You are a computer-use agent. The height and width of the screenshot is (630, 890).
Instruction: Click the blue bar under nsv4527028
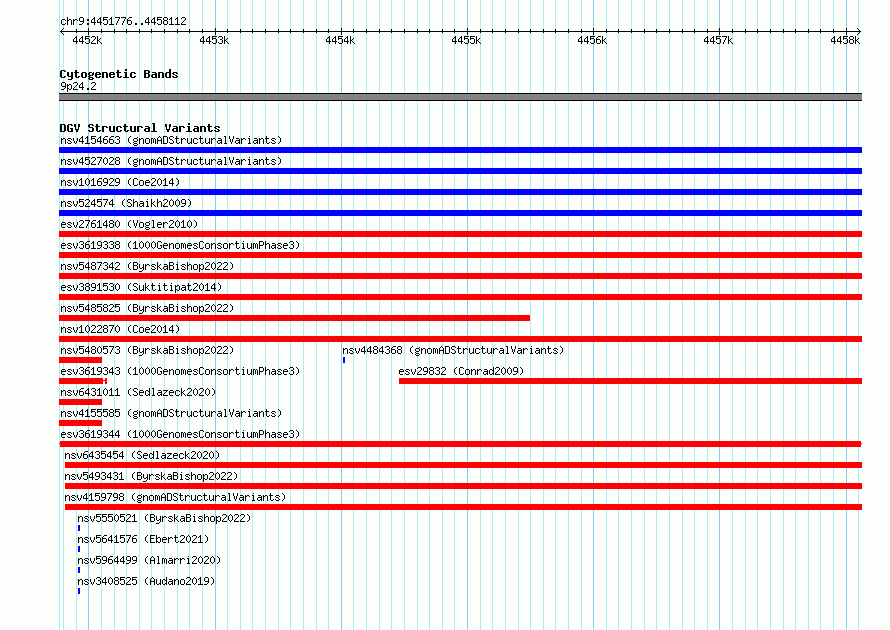(460, 171)
